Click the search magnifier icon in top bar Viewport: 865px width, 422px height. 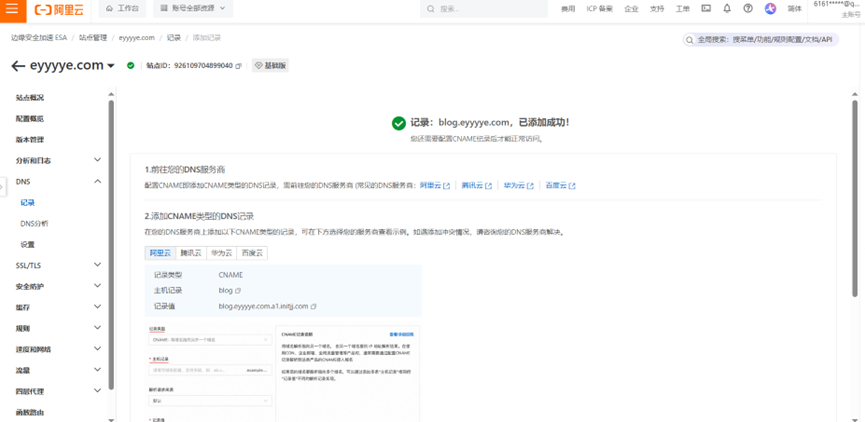click(431, 9)
